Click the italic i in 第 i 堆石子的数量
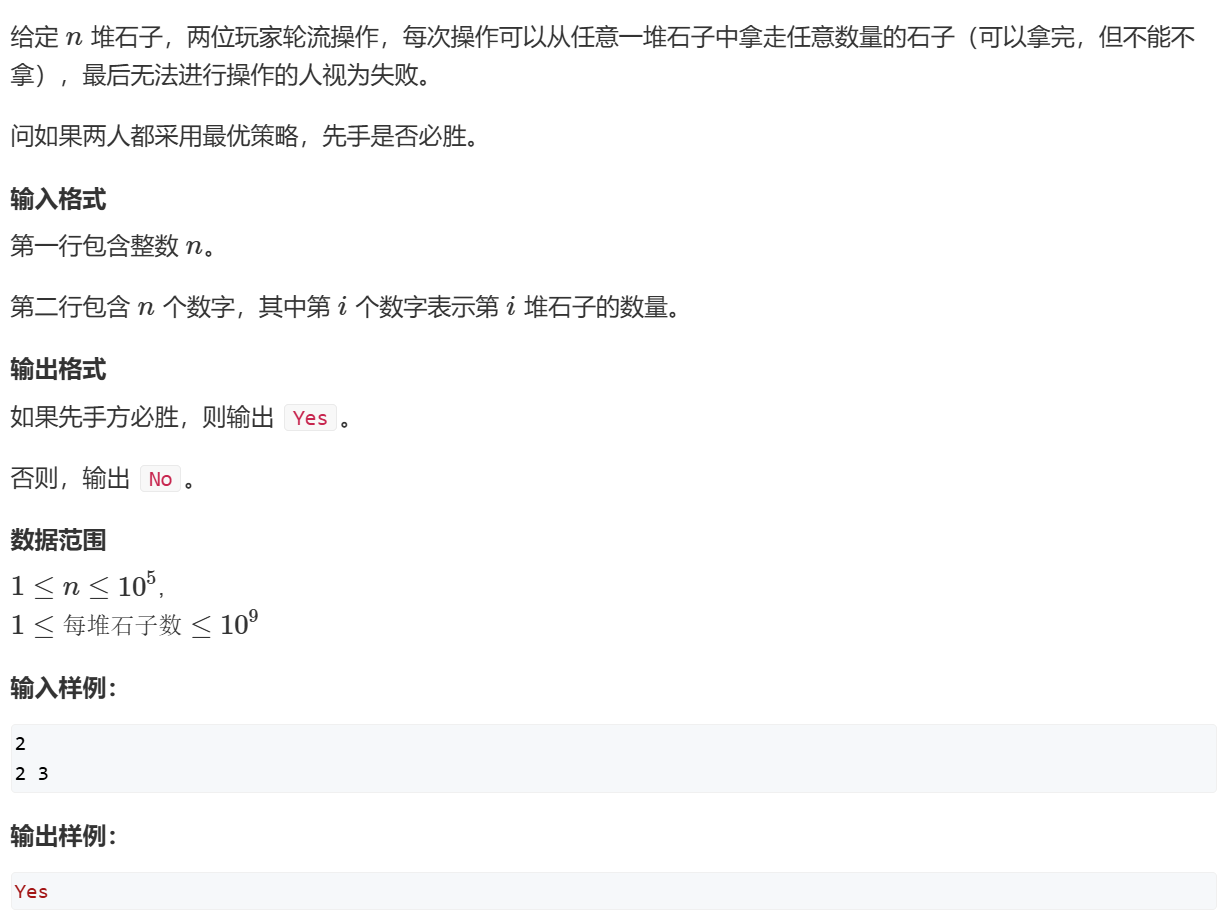This screenshot has height=915, width=1232. [x=511, y=307]
